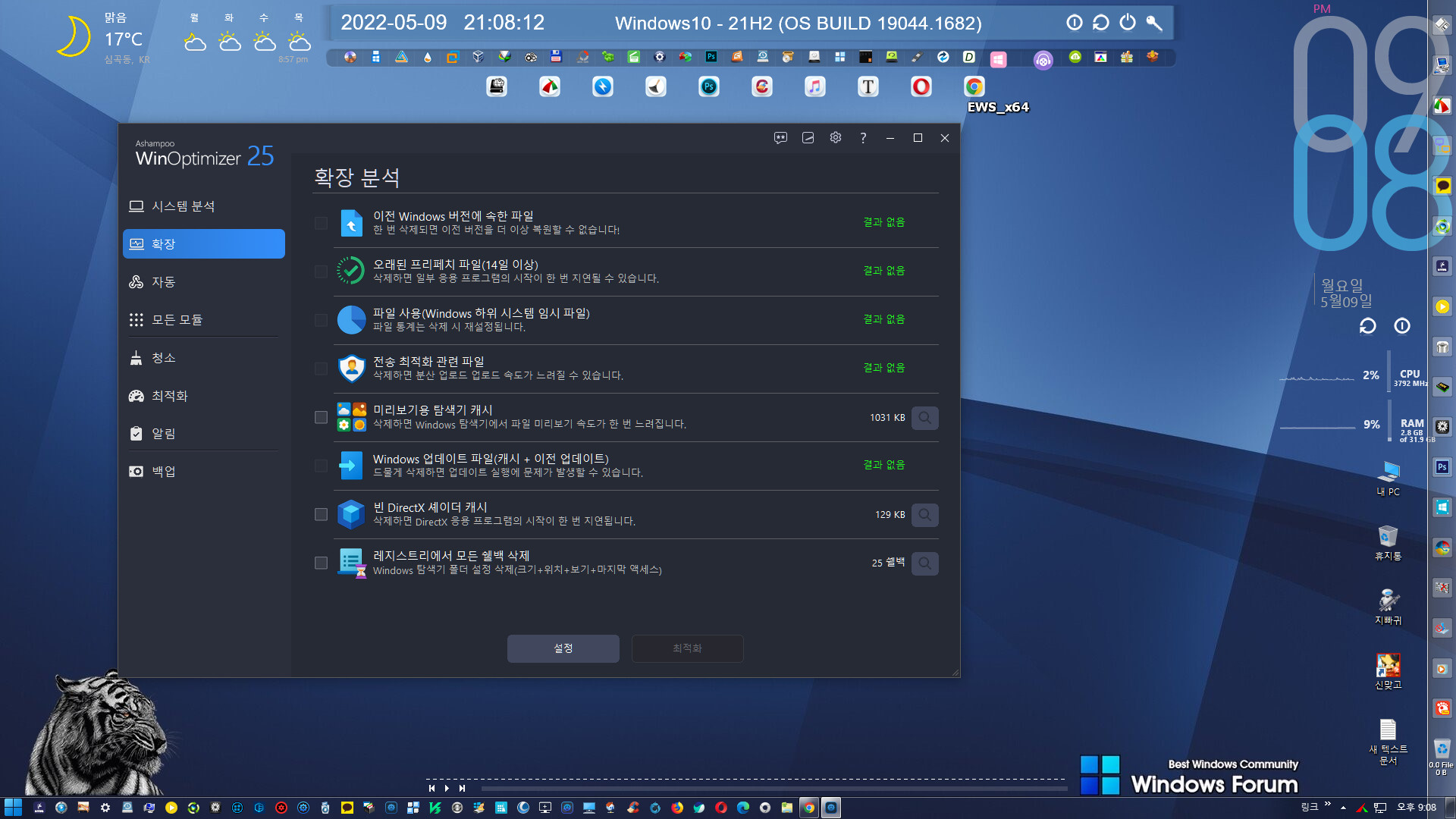Open 자동 in the sidebar
Viewport: 1456px width, 819px height.
click(x=204, y=282)
